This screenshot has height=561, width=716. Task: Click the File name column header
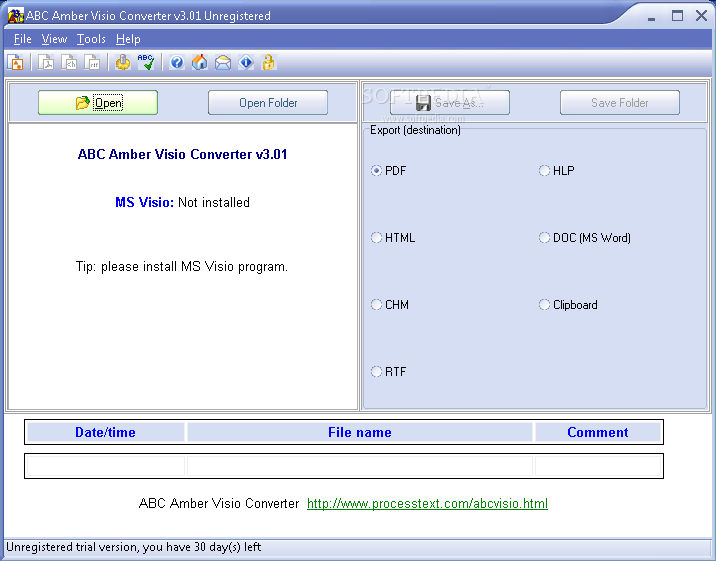pyautogui.click(x=360, y=432)
